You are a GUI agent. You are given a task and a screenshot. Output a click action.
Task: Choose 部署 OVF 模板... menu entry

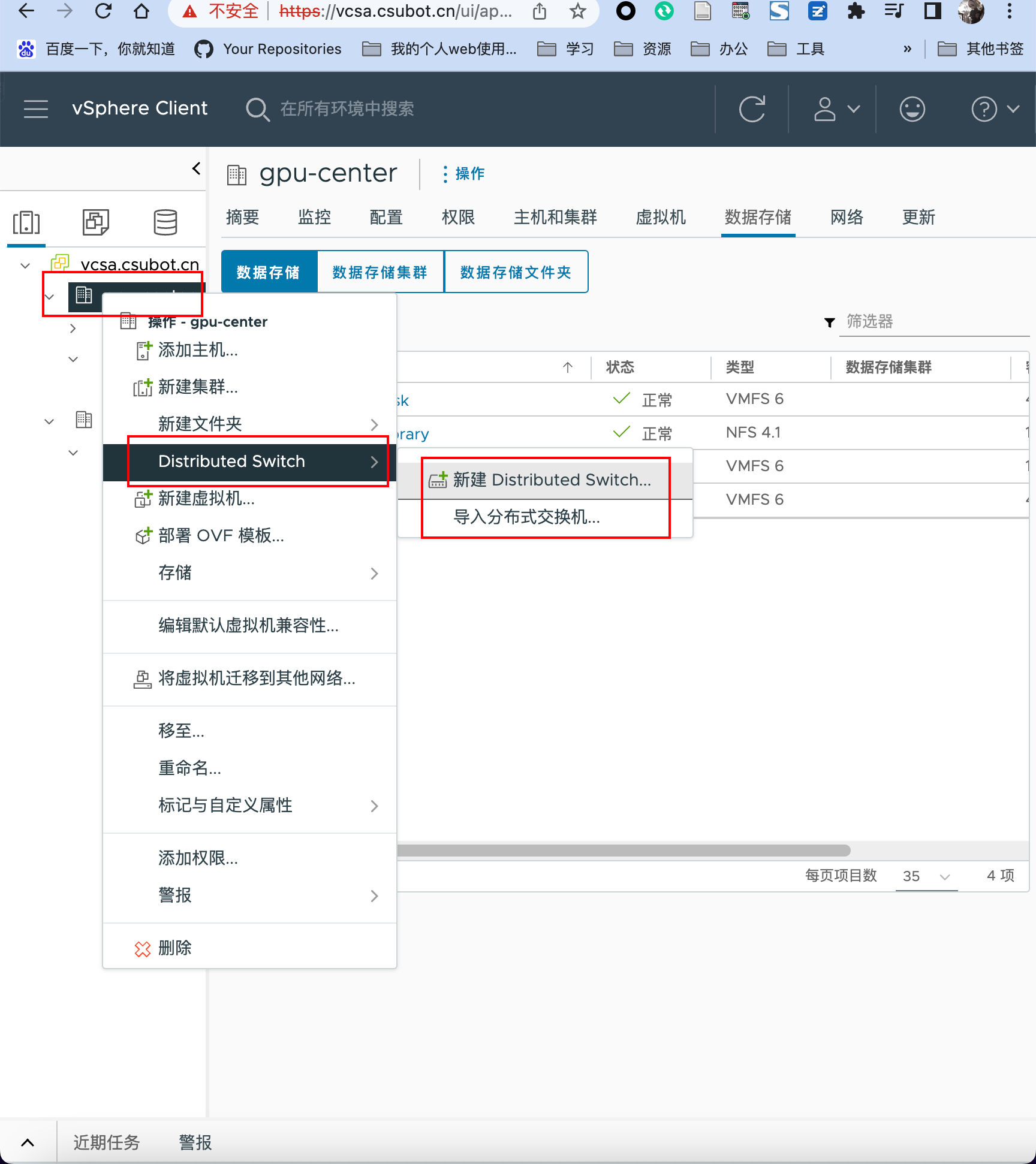click(x=249, y=536)
